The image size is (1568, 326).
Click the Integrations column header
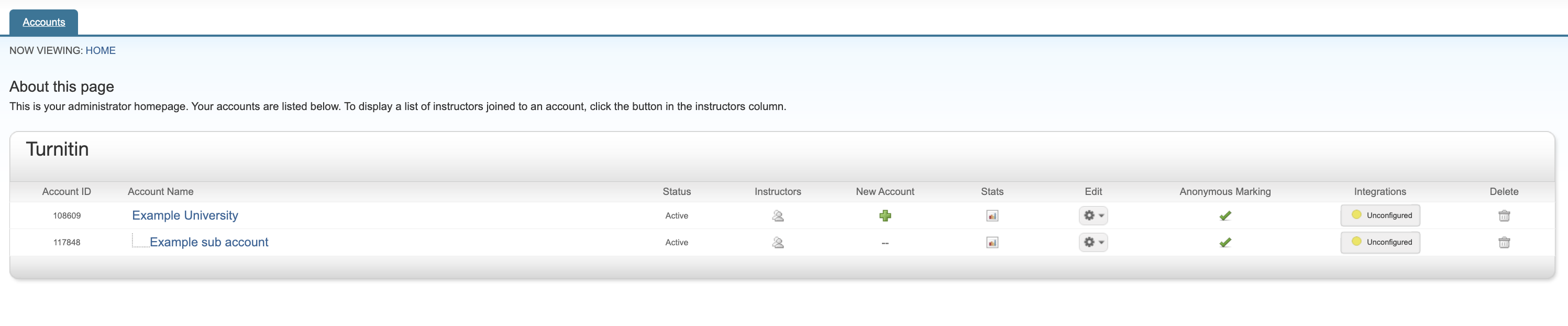(1380, 192)
